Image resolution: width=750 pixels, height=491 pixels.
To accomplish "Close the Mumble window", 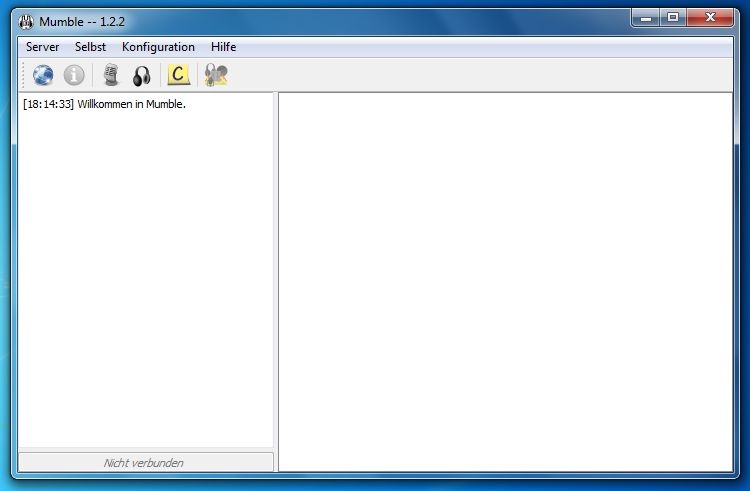I will [x=710, y=18].
